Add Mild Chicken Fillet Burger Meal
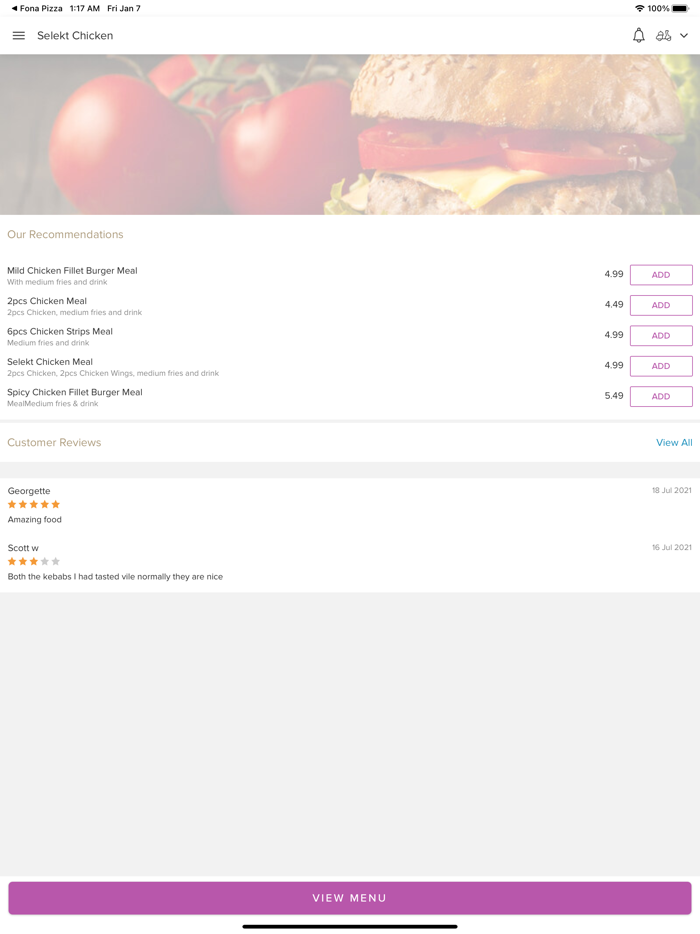This screenshot has height=934, width=700. [x=661, y=275]
